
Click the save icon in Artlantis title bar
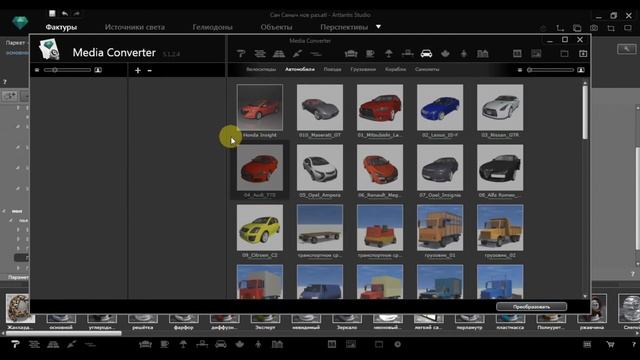coord(52,13)
